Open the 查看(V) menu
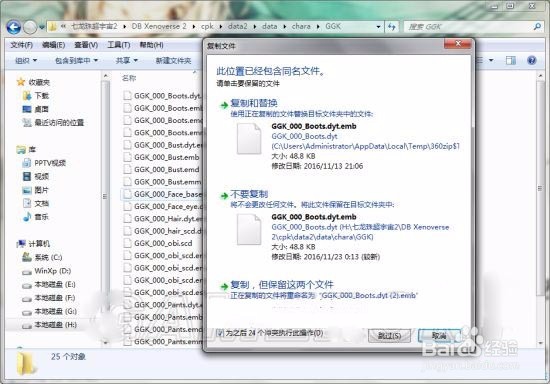 click(x=86, y=45)
